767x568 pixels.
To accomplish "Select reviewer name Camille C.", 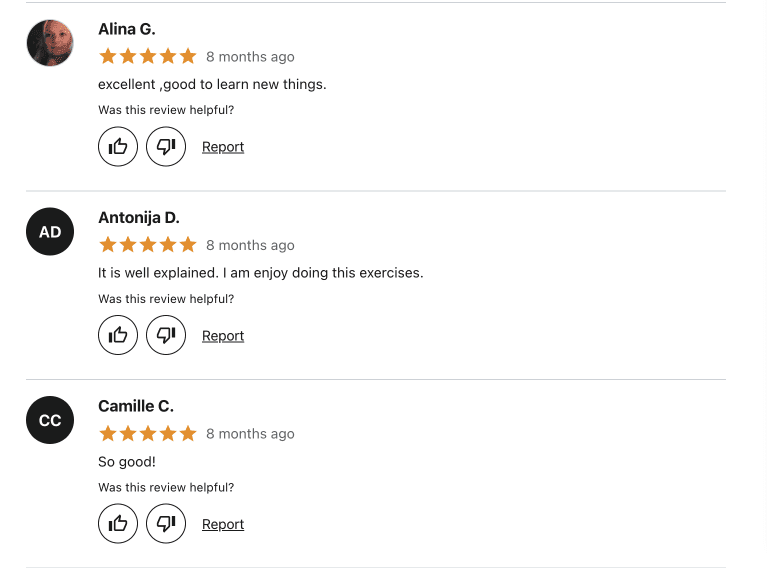I will [136, 406].
